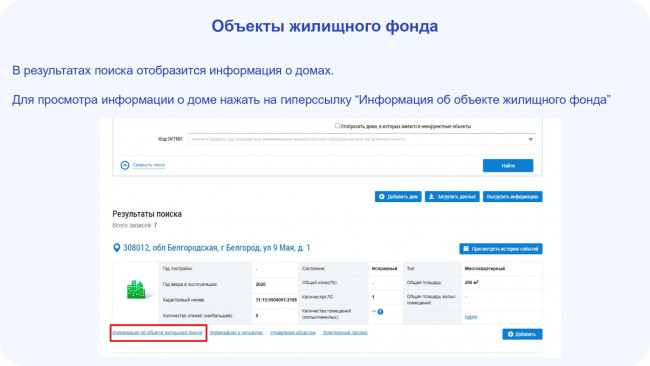The image size is (650, 366).
Task: Select the Многоквартирный type value
Action: coord(485,269)
